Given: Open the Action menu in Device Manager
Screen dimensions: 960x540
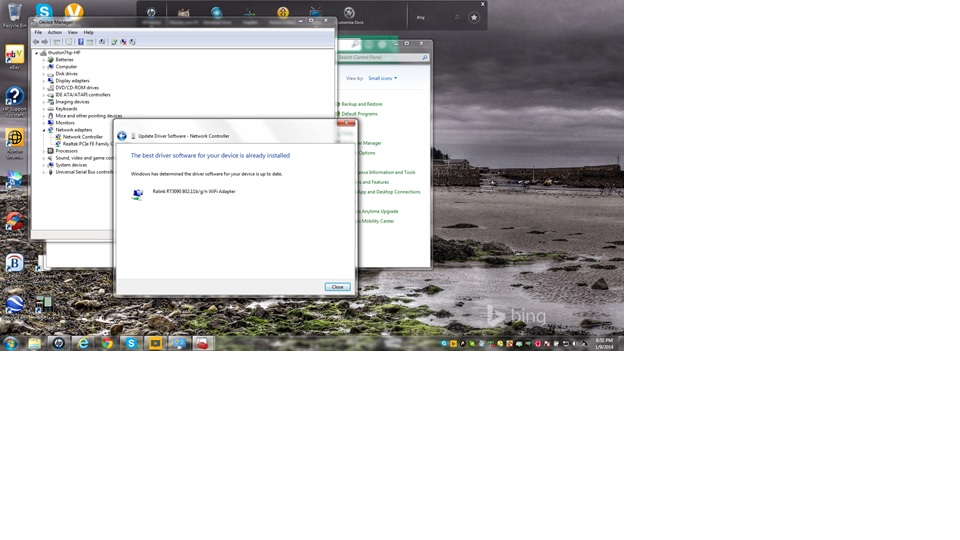Looking at the screenshot, I should 54,32.
